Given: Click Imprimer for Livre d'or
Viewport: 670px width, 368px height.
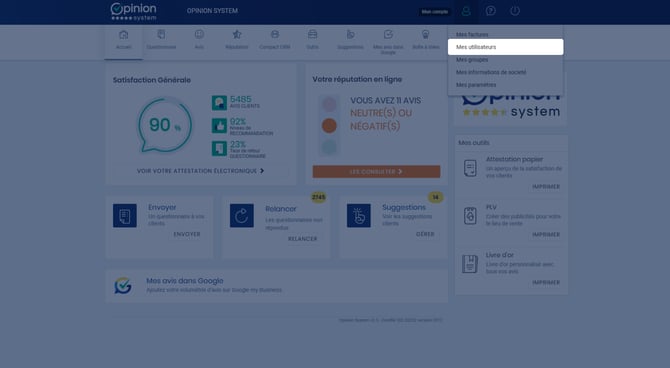Looking at the screenshot, I should (546, 283).
